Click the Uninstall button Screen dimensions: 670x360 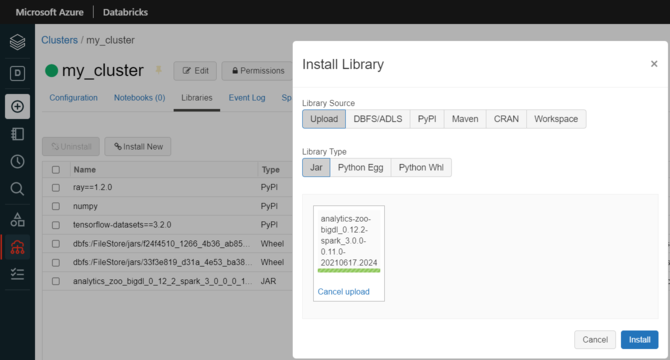point(71,146)
